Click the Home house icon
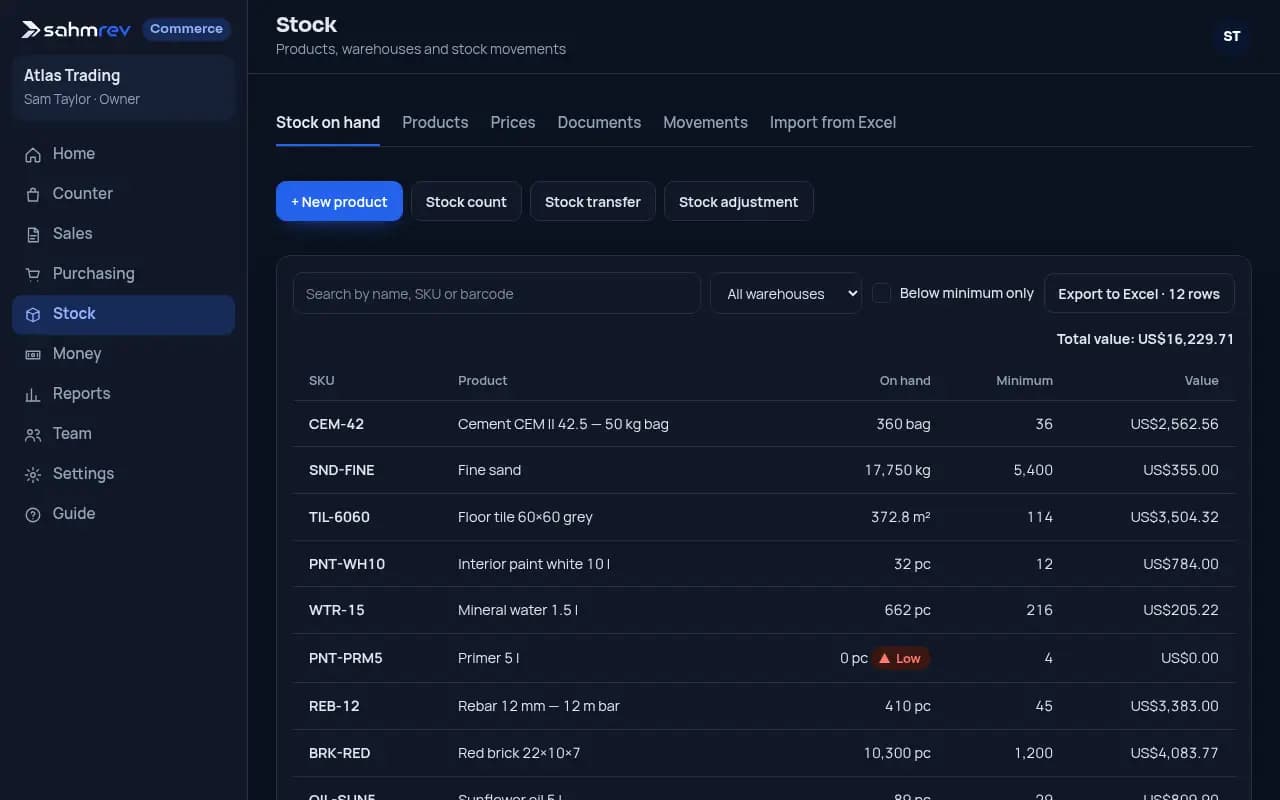The height and width of the screenshot is (800, 1280). pos(33,154)
